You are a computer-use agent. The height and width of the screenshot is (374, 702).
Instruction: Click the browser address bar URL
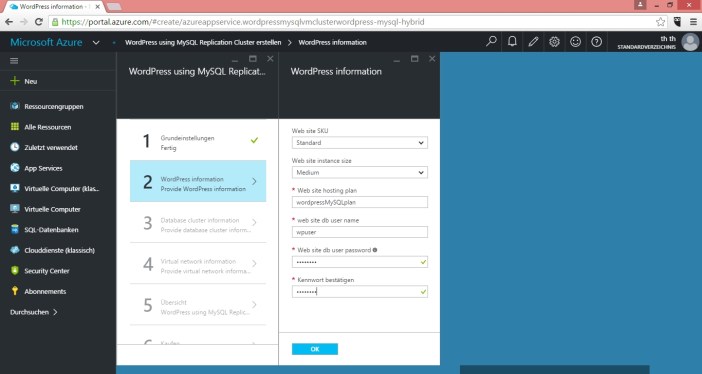243,22
